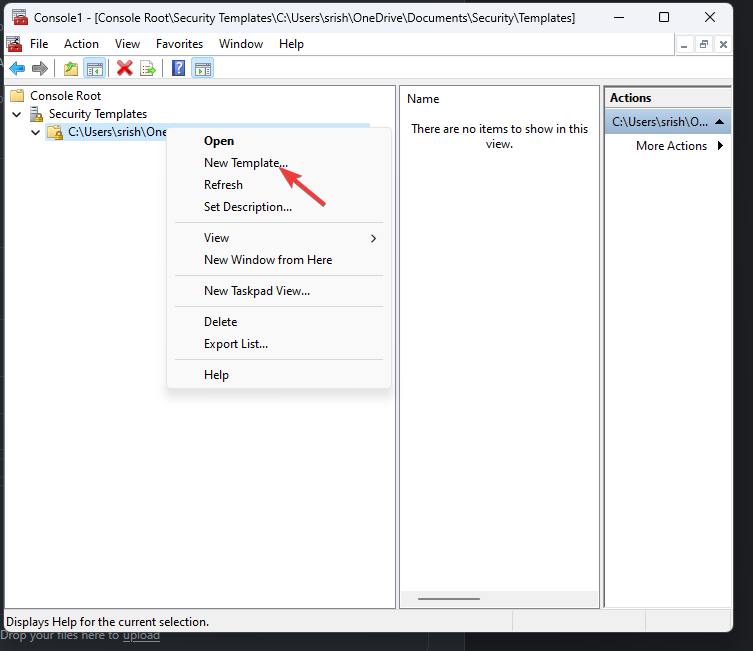The width and height of the screenshot is (753, 651).
Task: Open the Help menu in menu bar
Action: (291, 44)
